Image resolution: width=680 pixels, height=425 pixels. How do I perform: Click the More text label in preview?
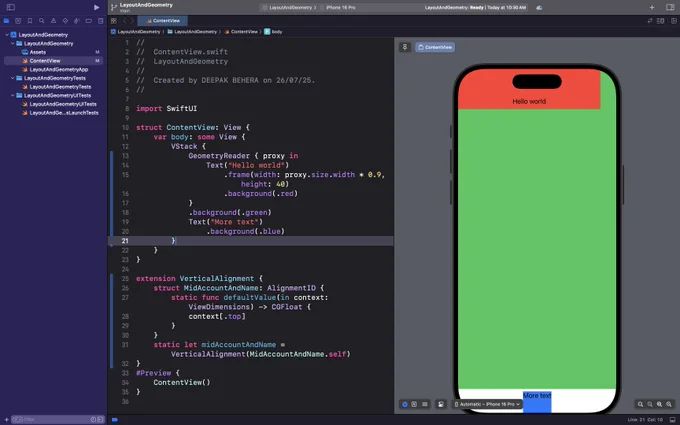(x=537, y=396)
